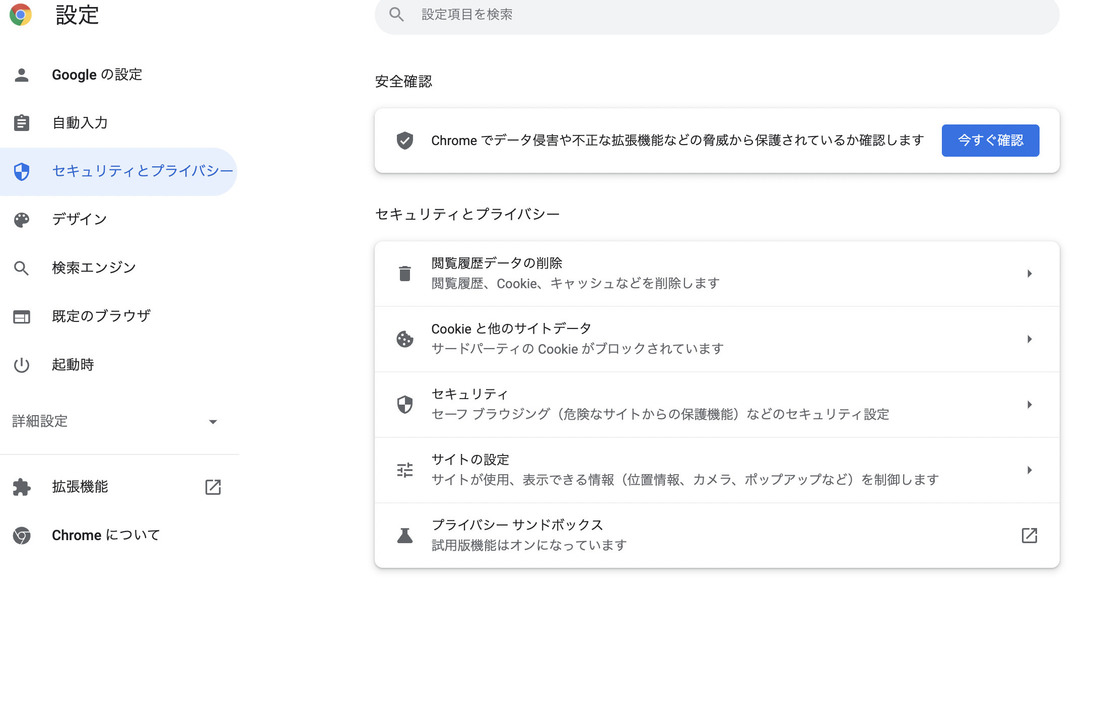Click セーフ ブラウジング description text
The width and height of the screenshot is (1099, 720).
pyautogui.click(x=660, y=414)
